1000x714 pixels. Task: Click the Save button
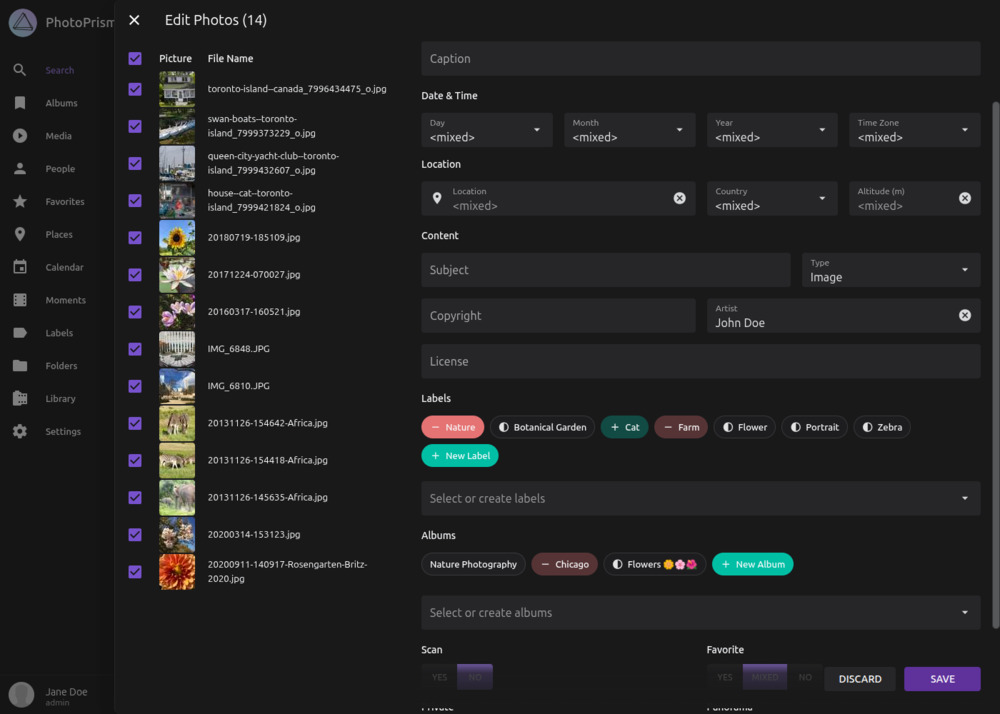[942, 679]
